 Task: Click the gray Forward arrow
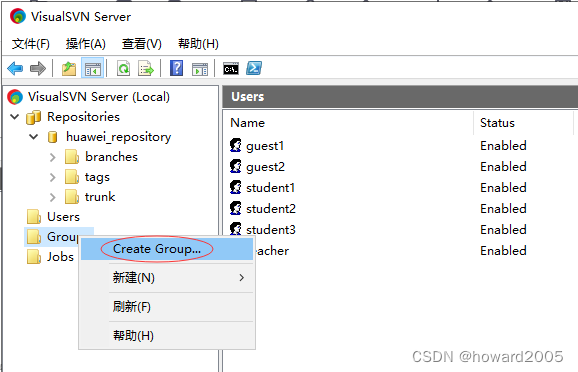pyautogui.click(x=38, y=69)
